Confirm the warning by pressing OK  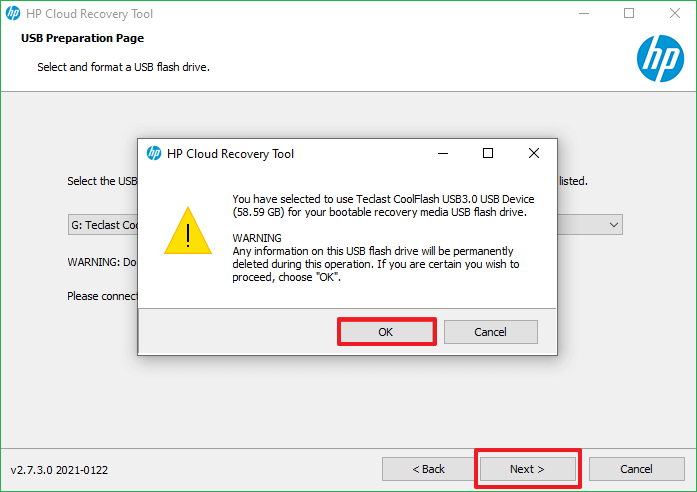pos(386,332)
